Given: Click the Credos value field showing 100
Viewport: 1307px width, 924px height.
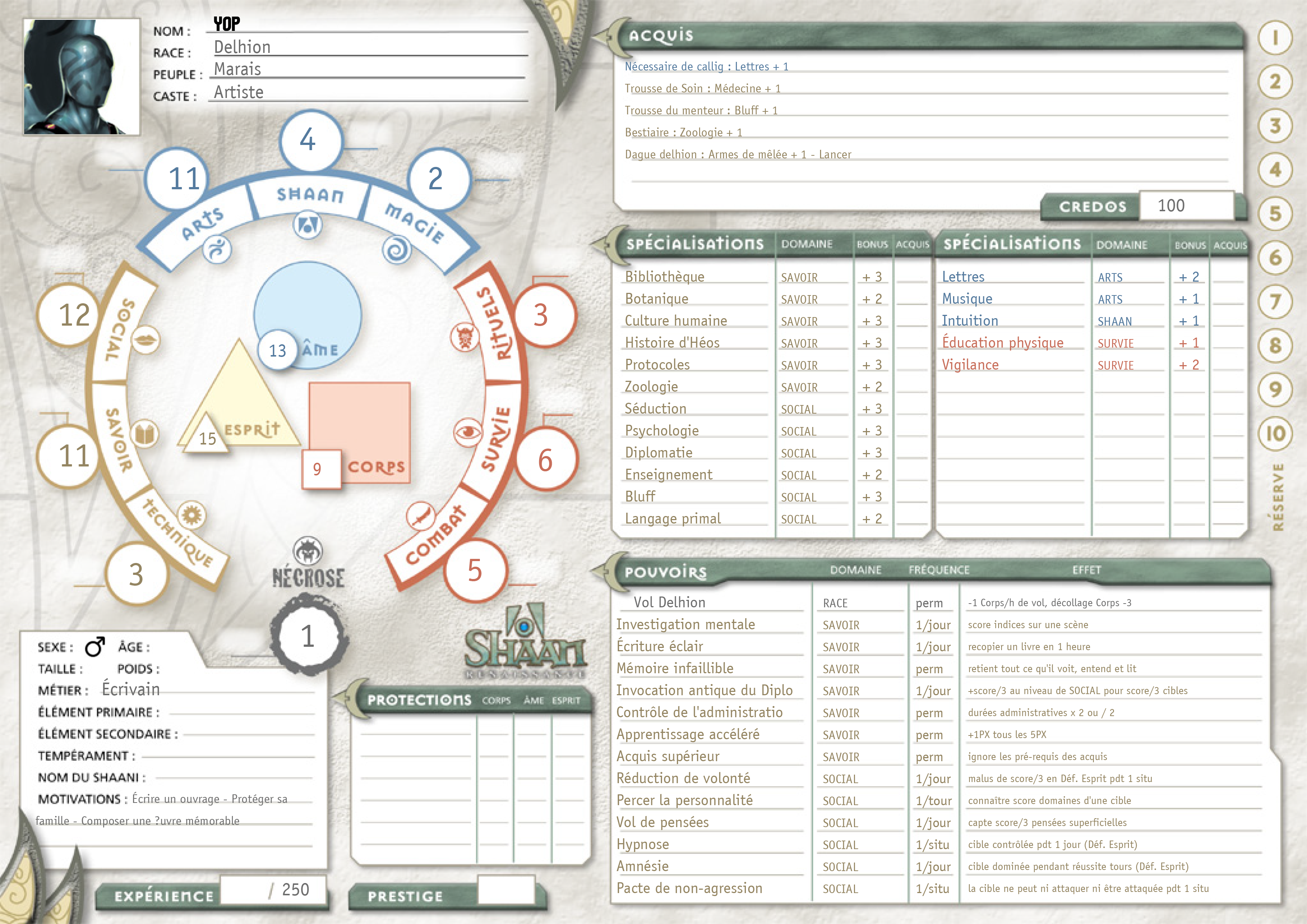Looking at the screenshot, I should click(1186, 206).
